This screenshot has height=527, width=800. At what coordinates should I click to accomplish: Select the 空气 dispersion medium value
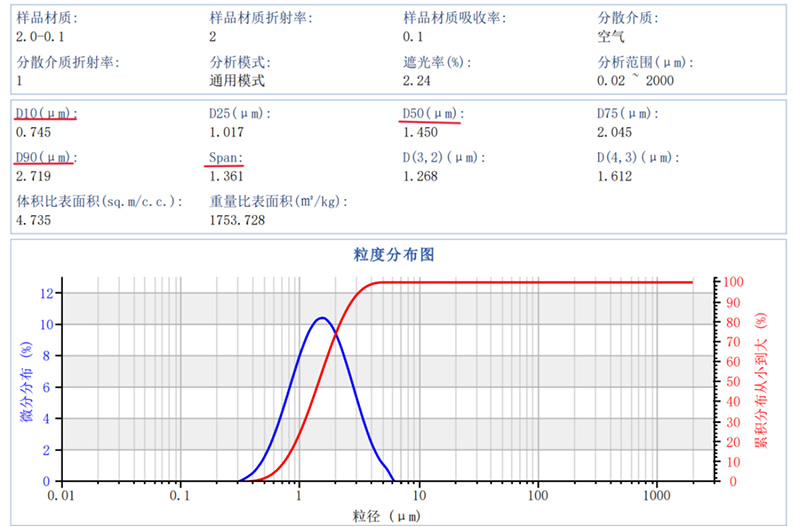(610, 37)
